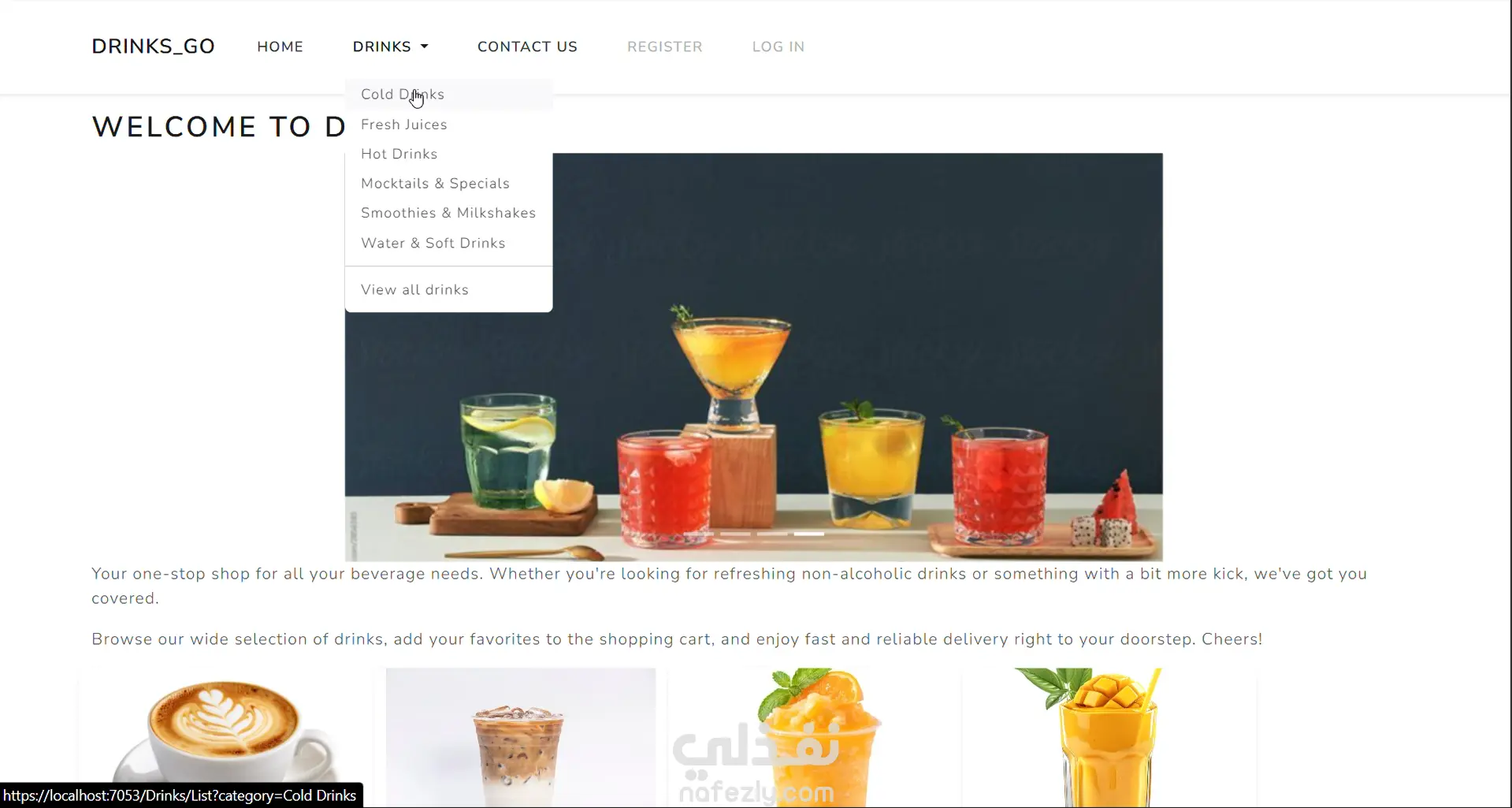Click the DRINKS_GO brand logo
The height and width of the screenshot is (808, 1512).
(153, 47)
